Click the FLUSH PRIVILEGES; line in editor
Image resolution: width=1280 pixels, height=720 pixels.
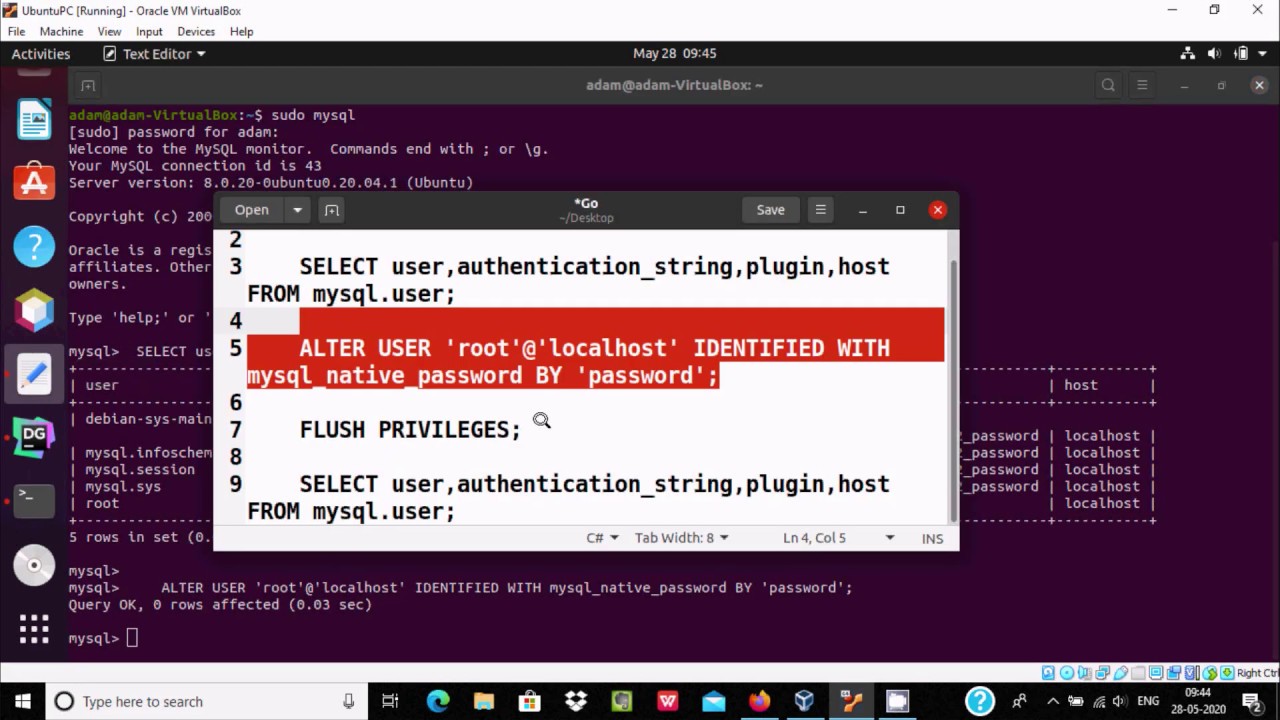410,430
